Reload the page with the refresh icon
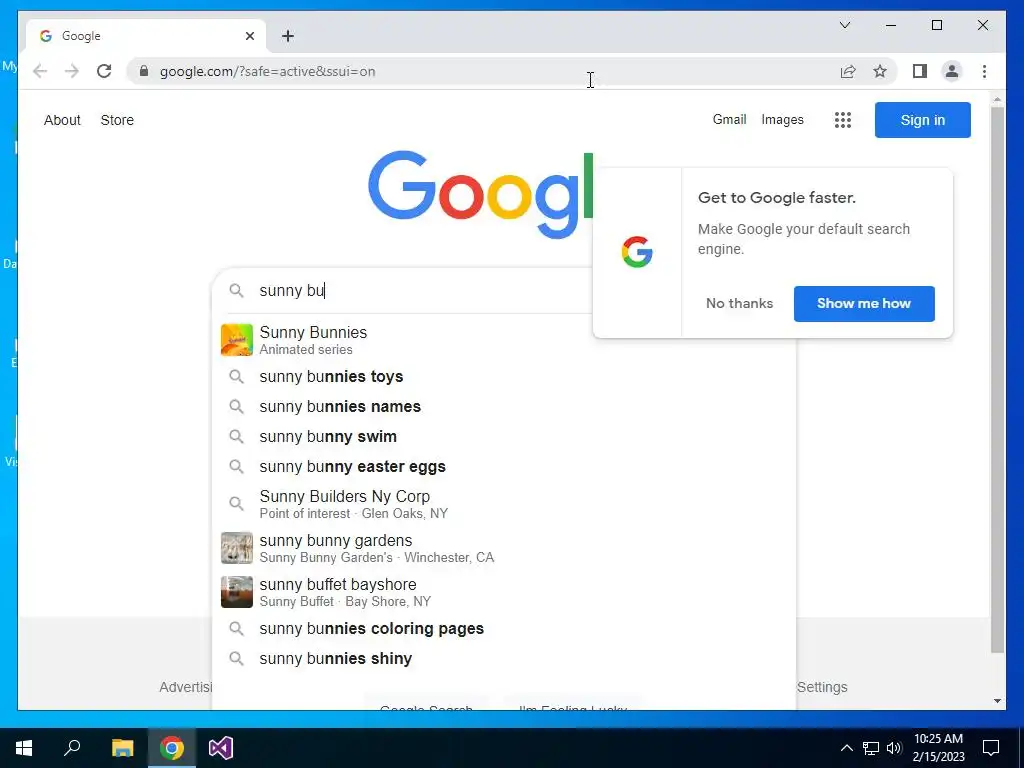Image resolution: width=1024 pixels, height=768 pixels. point(104,71)
